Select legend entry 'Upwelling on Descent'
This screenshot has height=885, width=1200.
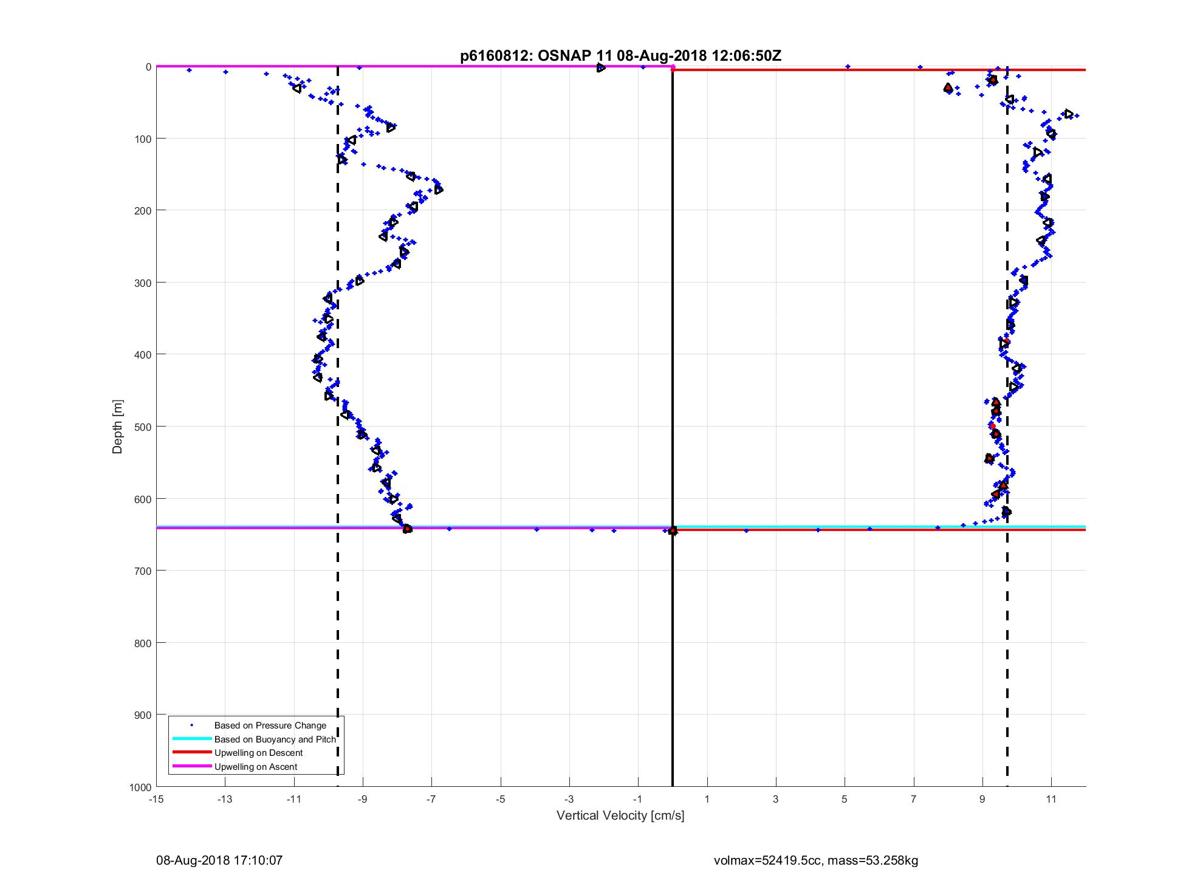[258, 753]
